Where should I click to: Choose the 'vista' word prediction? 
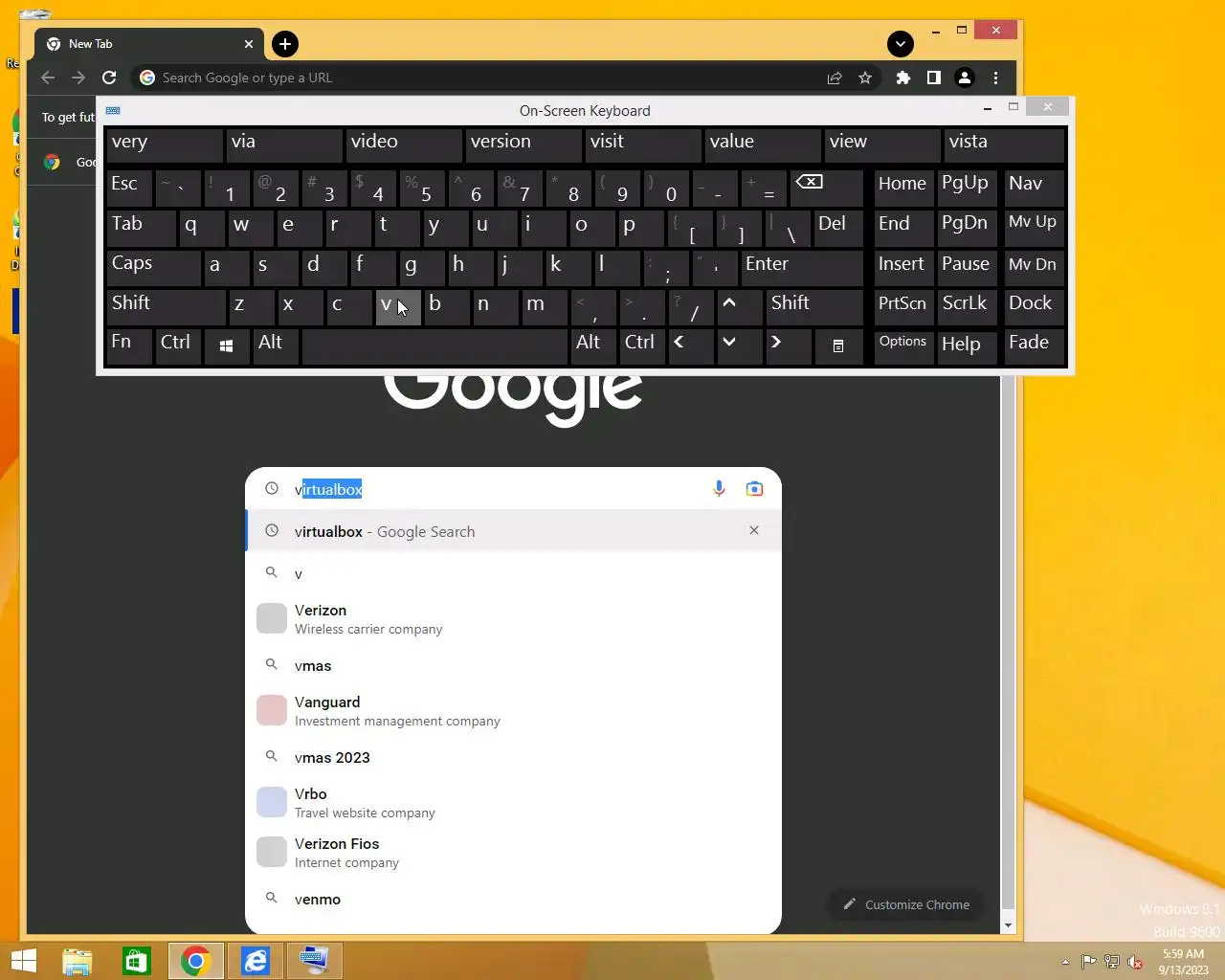[x=1004, y=145]
